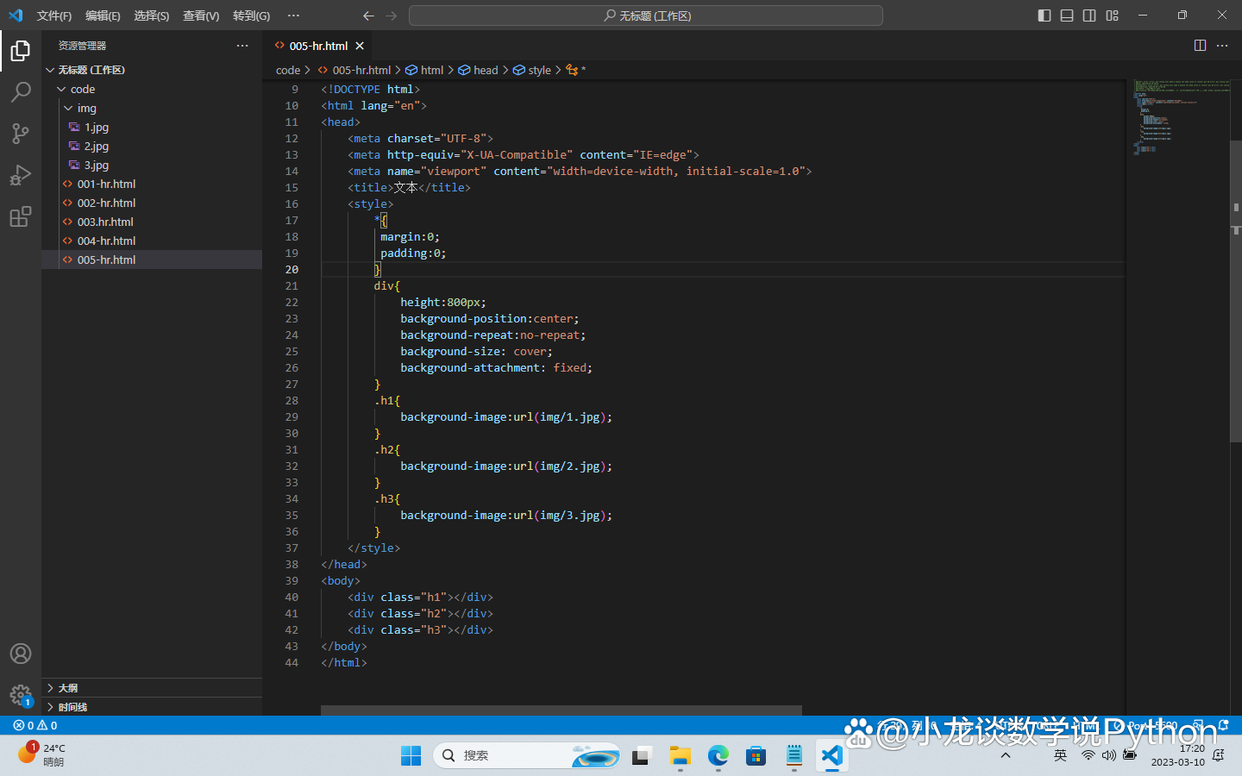Toggle the bottom panel visibility
Screen dimensions: 1242x776
pos(1067,16)
